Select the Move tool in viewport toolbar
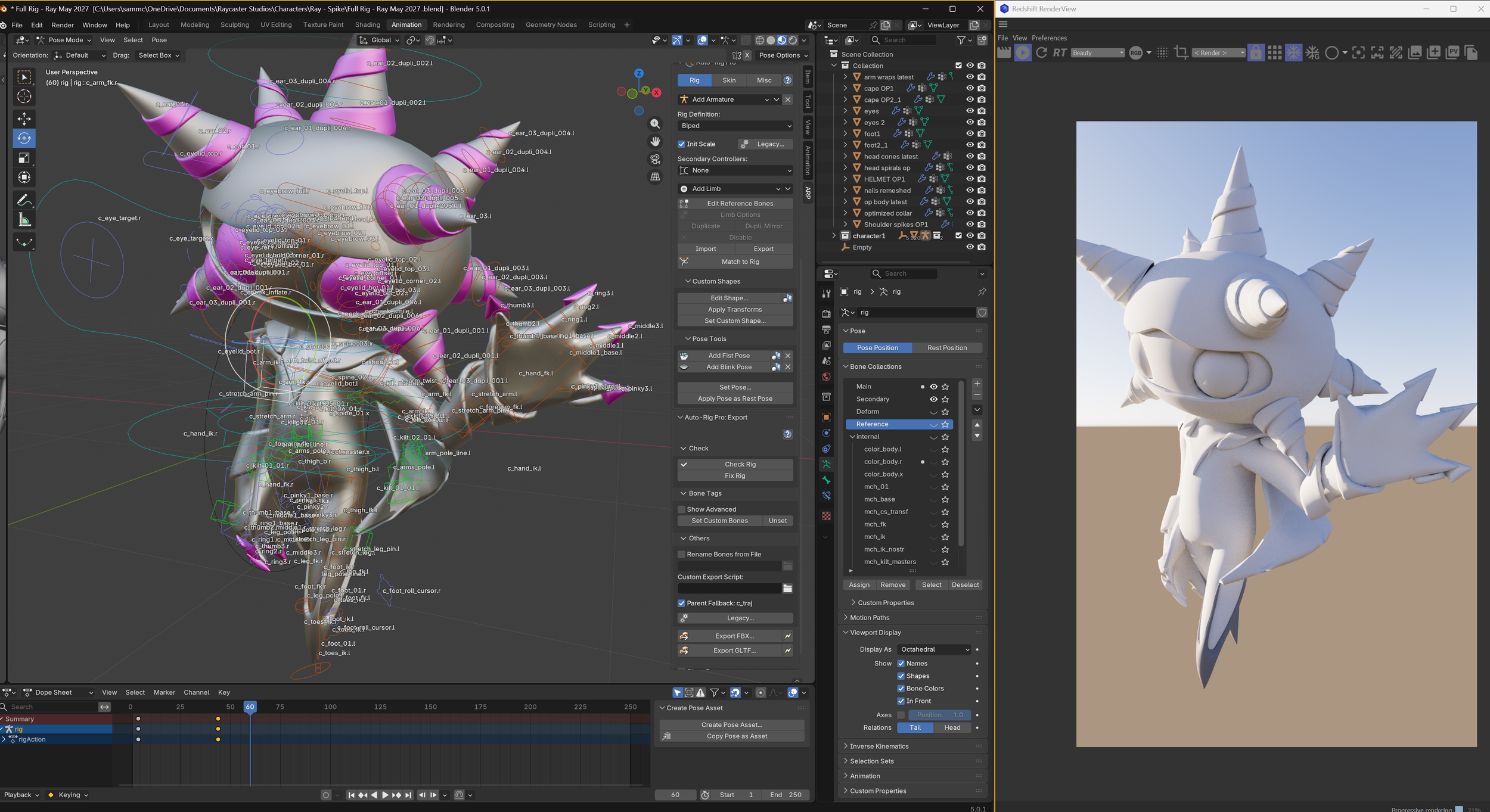This screenshot has width=1490, height=812. click(24, 119)
